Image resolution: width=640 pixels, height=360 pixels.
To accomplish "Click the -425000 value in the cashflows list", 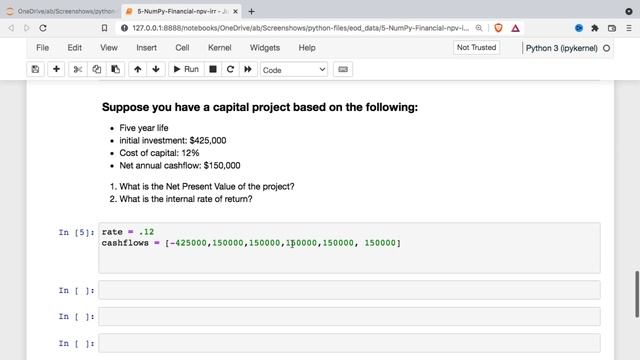I will pos(188,243).
